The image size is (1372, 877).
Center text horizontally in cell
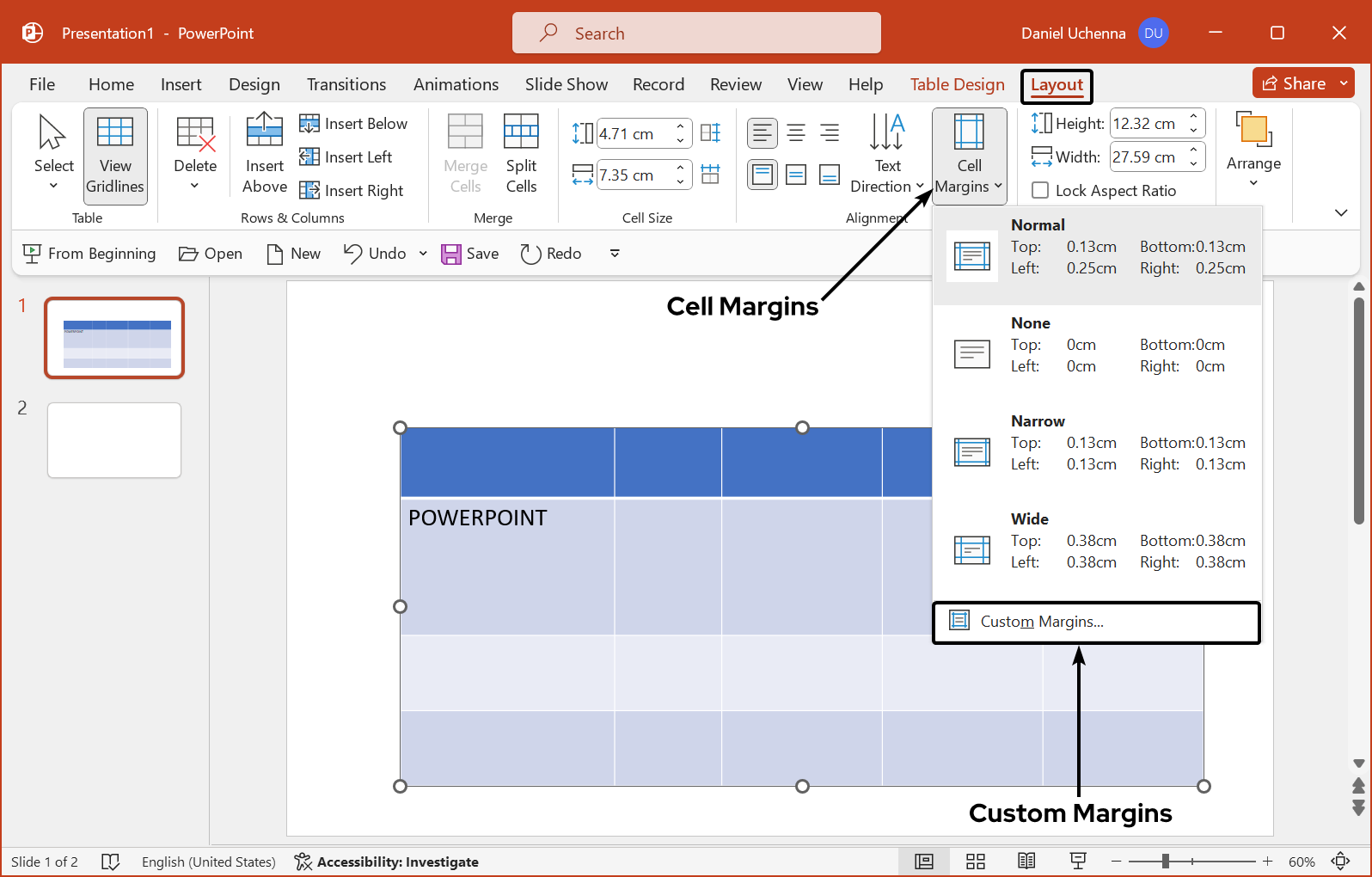[x=796, y=133]
